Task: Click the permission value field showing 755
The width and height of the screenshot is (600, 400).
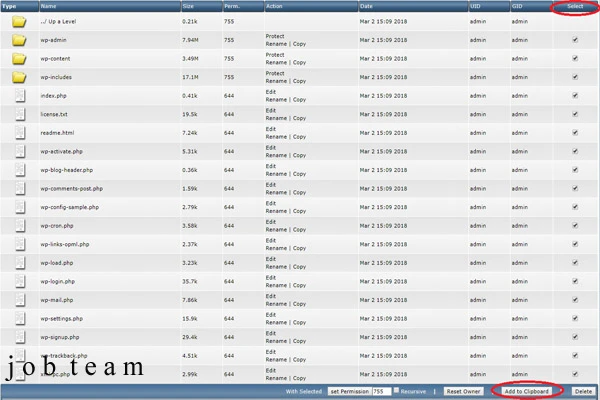Action: (x=380, y=390)
